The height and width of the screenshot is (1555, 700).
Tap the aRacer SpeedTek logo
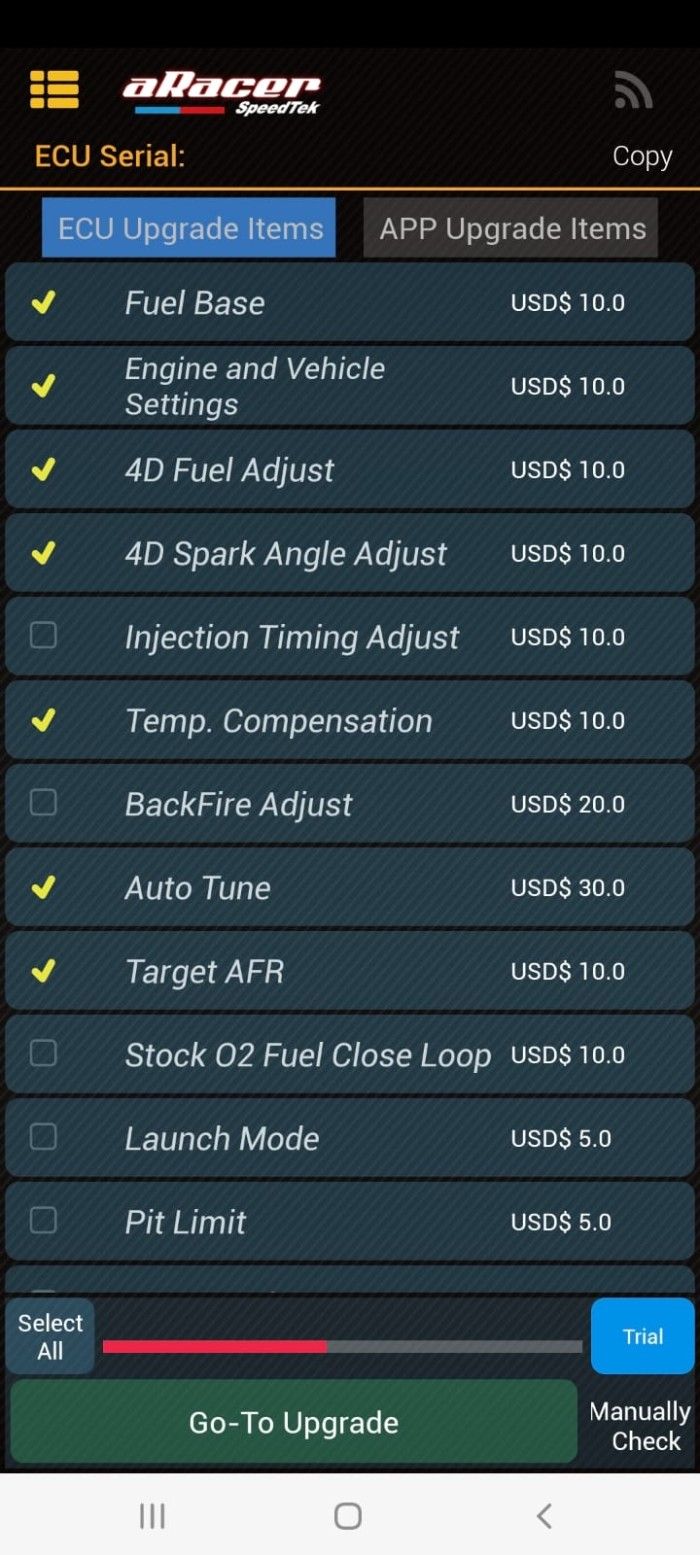[x=221, y=94]
